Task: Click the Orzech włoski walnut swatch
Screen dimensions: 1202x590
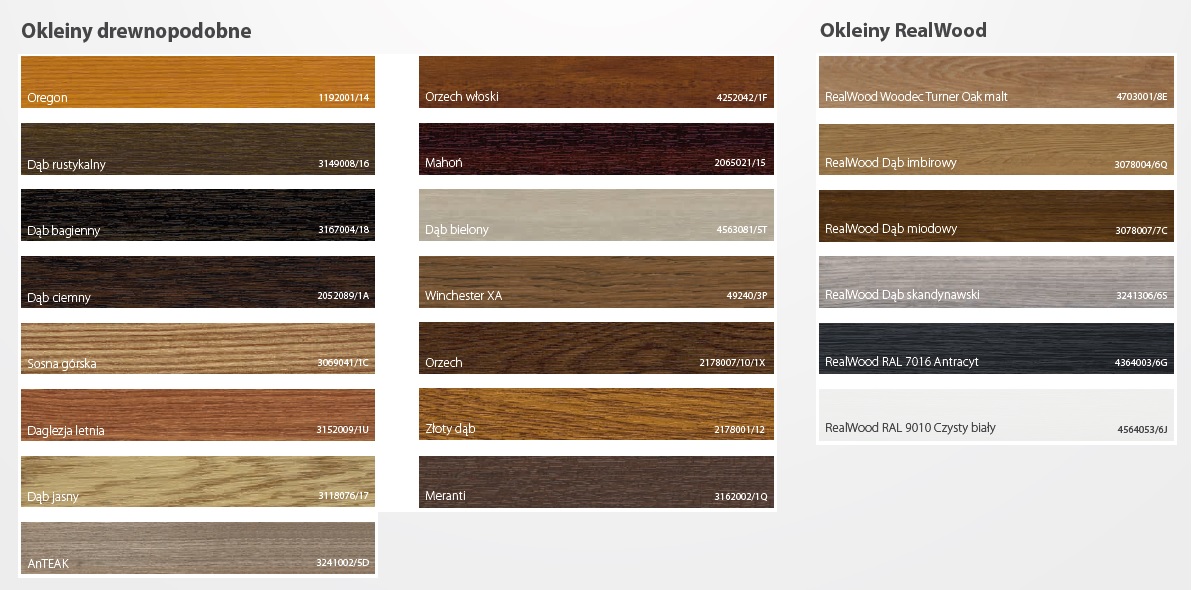Action: 596,82
